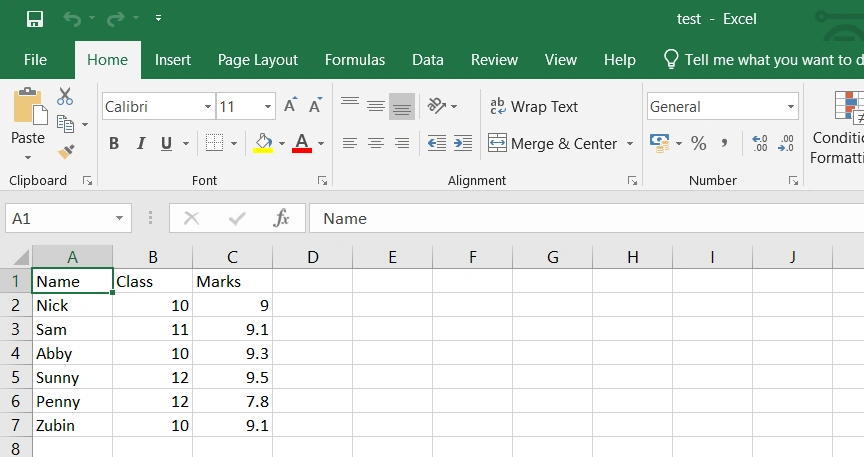Select cell containing Zubin
864x457 pixels.
coord(72,426)
